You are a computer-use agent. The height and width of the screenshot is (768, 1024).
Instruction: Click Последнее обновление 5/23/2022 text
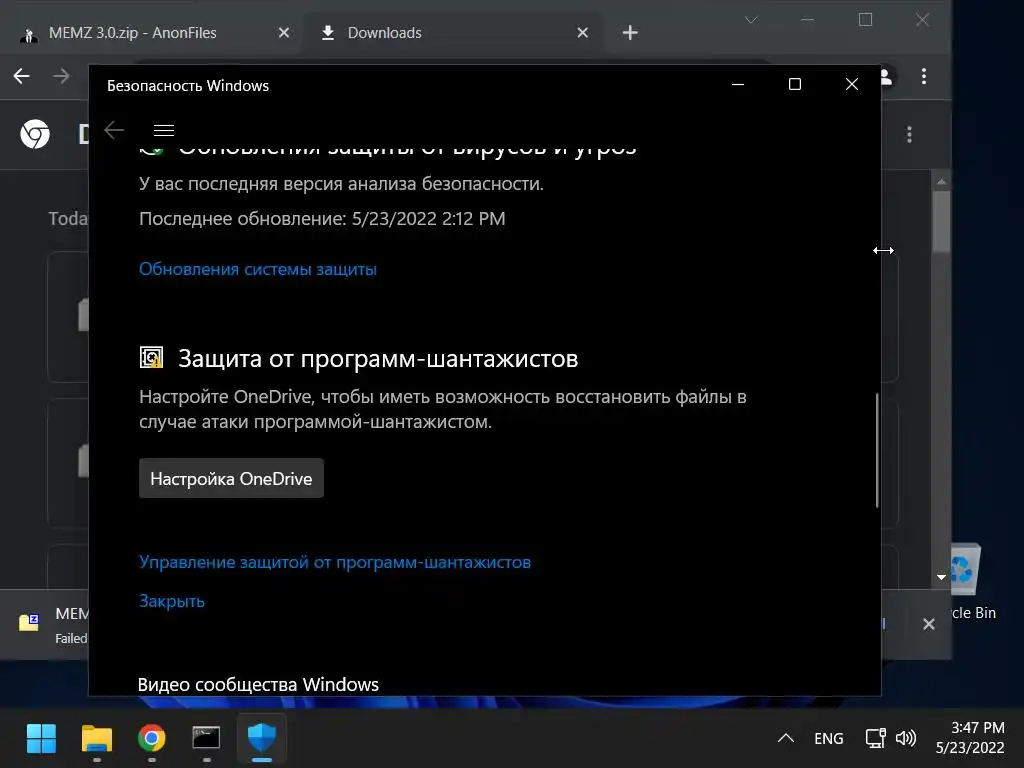(x=322, y=219)
